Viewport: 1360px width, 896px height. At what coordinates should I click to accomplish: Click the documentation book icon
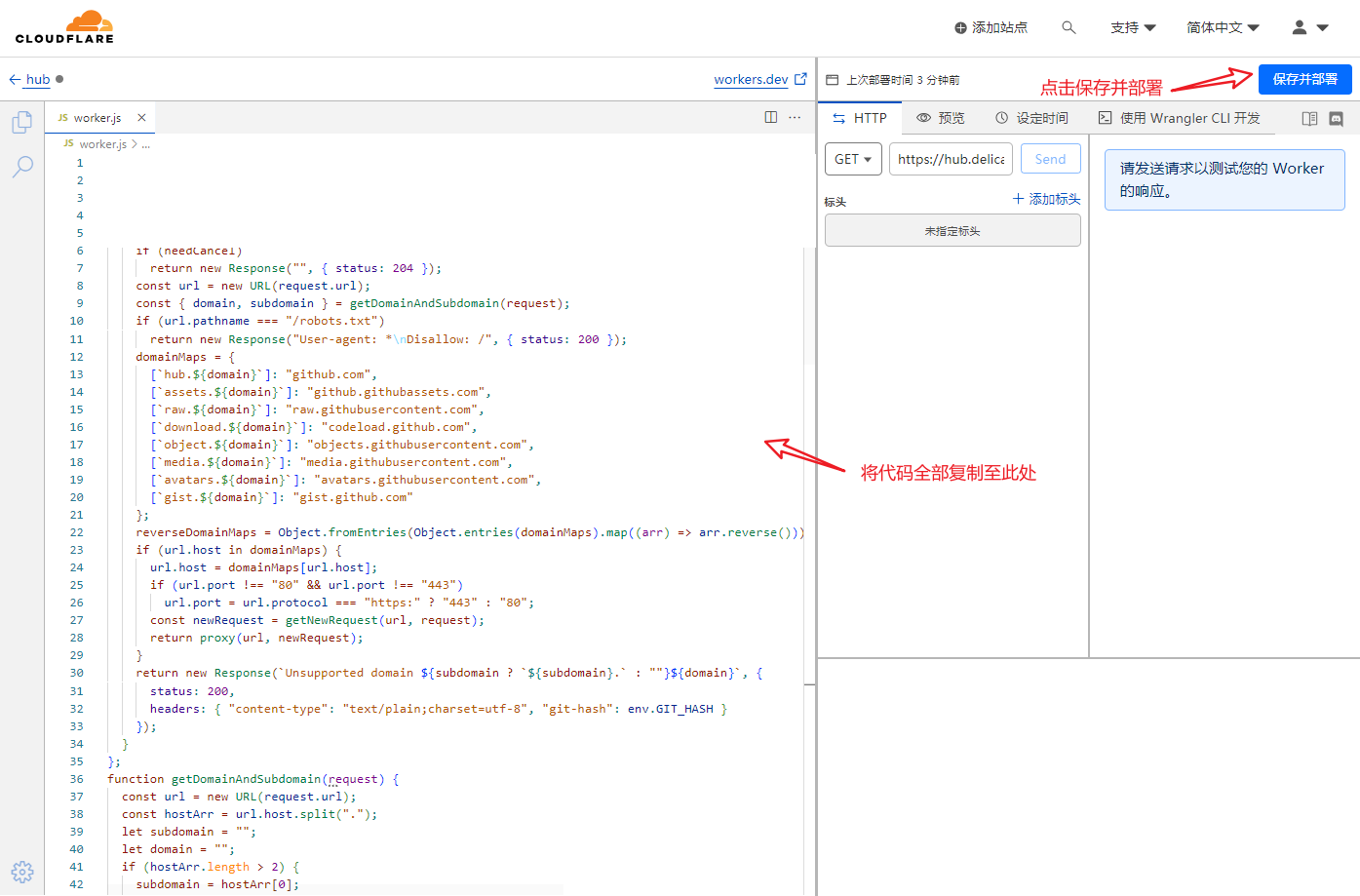(x=1309, y=118)
